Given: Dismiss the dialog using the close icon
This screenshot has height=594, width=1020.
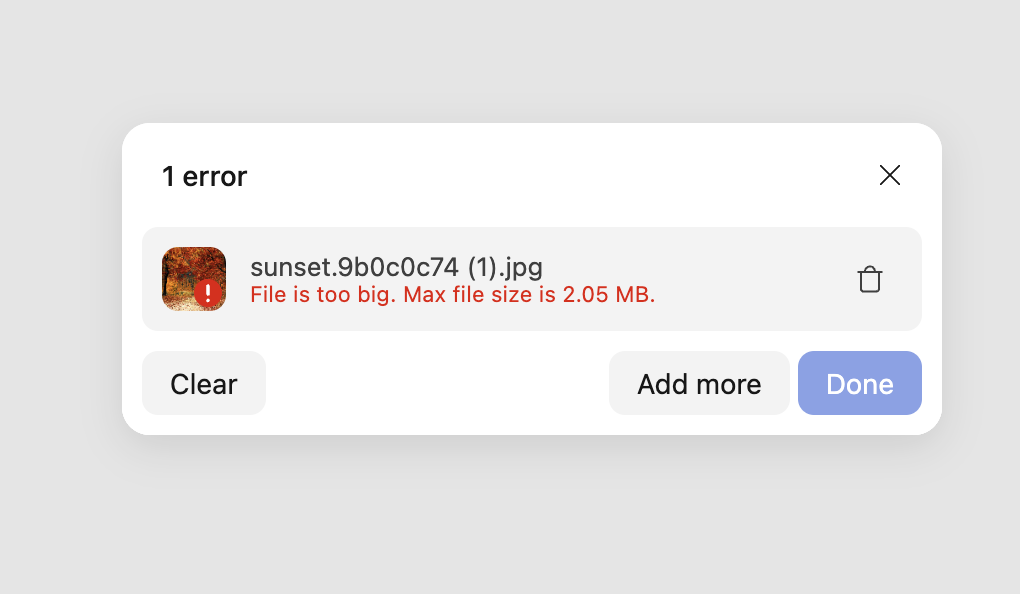Looking at the screenshot, I should click(x=890, y=175).
